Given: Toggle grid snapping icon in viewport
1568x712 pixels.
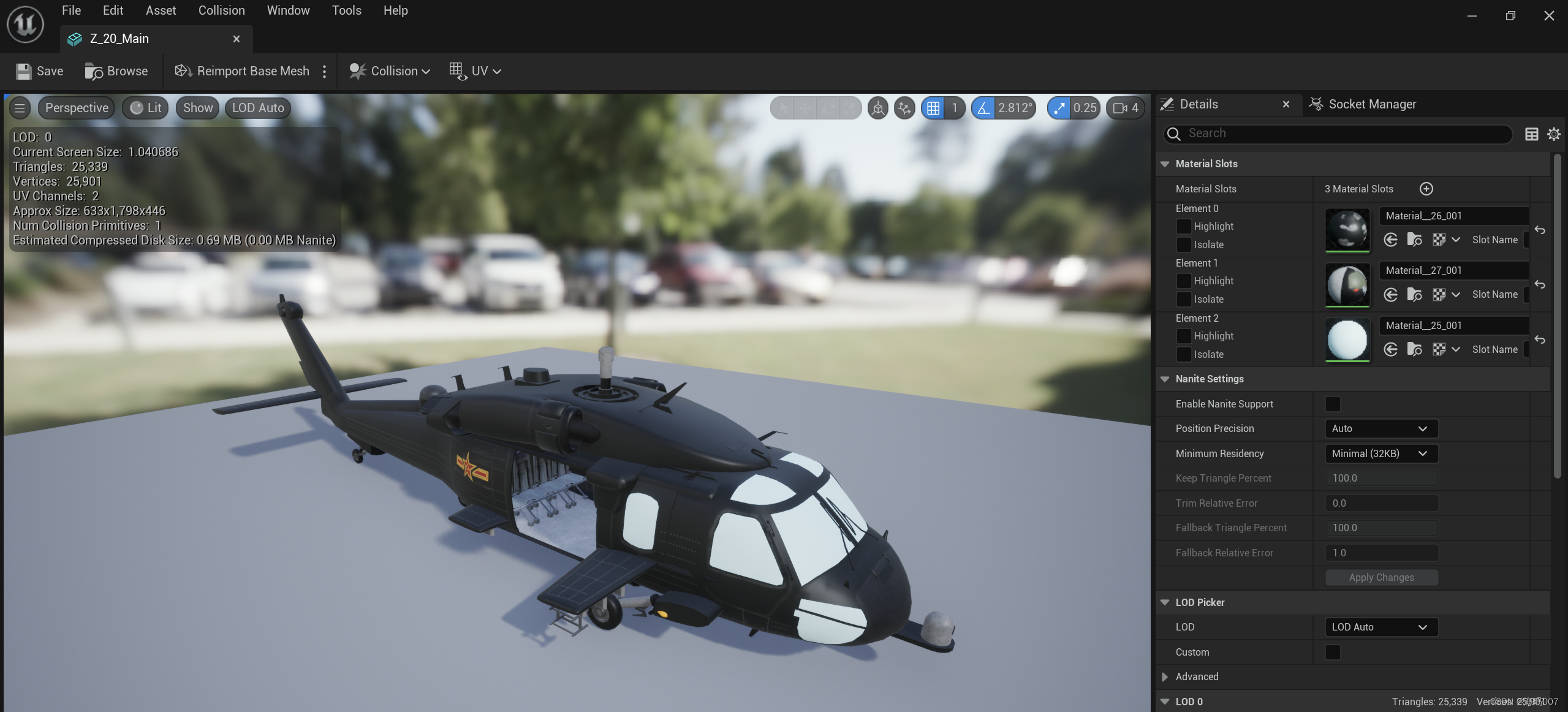Looking at the screenshot, I should click(933, 108).
